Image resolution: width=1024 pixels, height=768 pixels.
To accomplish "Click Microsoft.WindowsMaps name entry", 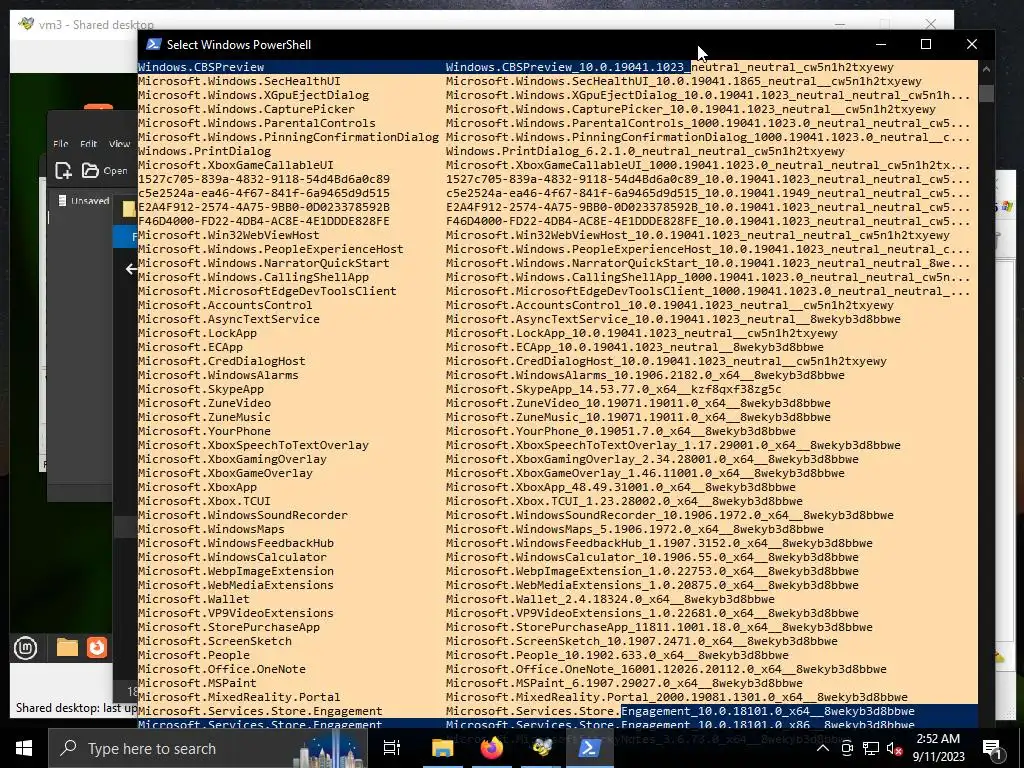I will (x=211, y=529).
